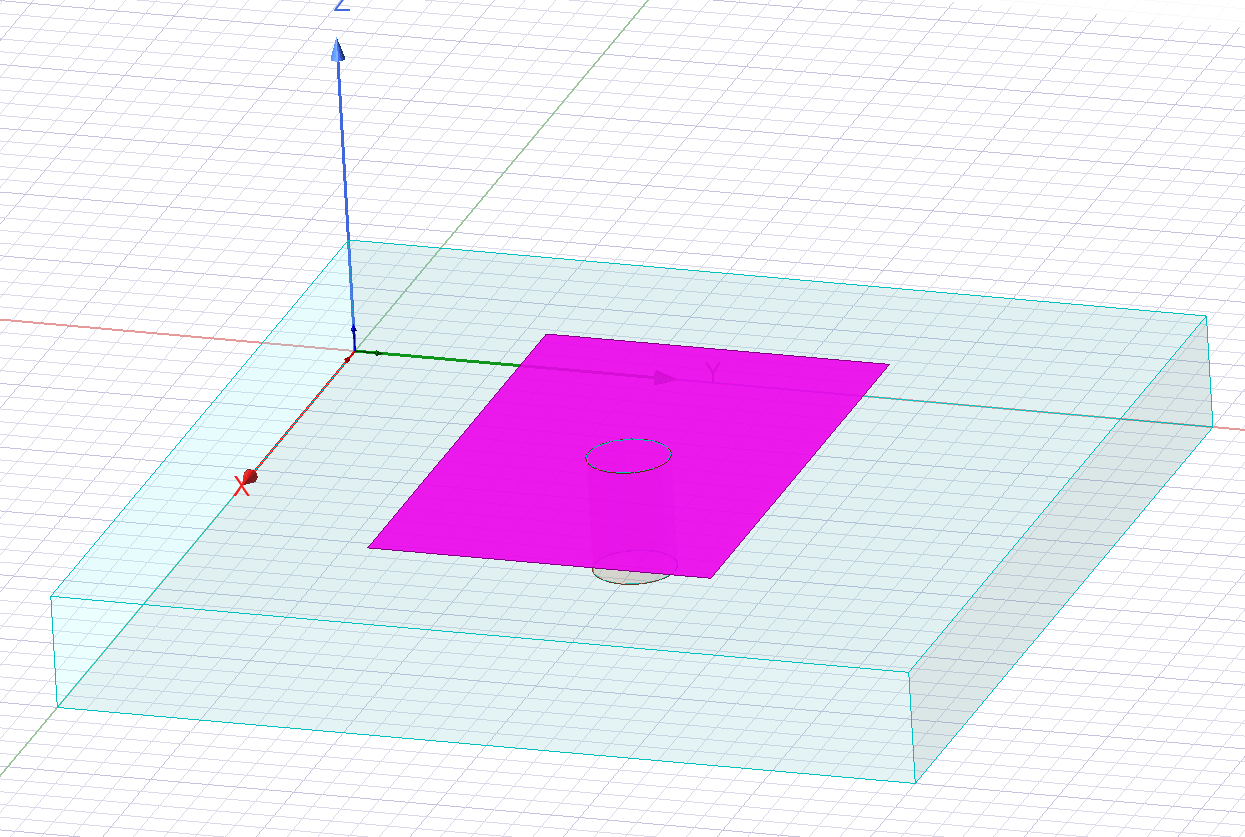Click the blue Z axis arrowhead

(x=338, y=50)
